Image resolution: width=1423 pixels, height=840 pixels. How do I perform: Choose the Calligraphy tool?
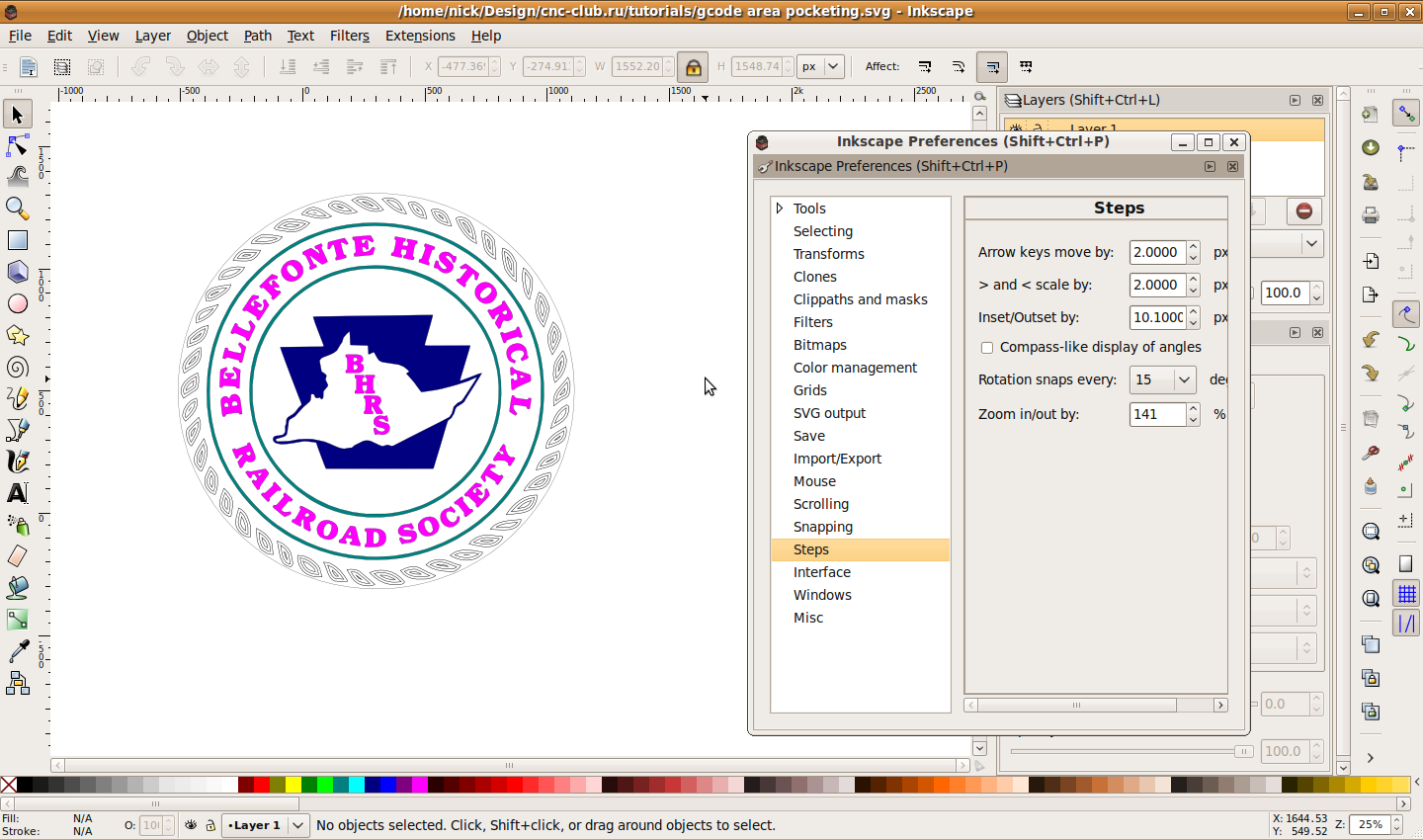[17, 462]
